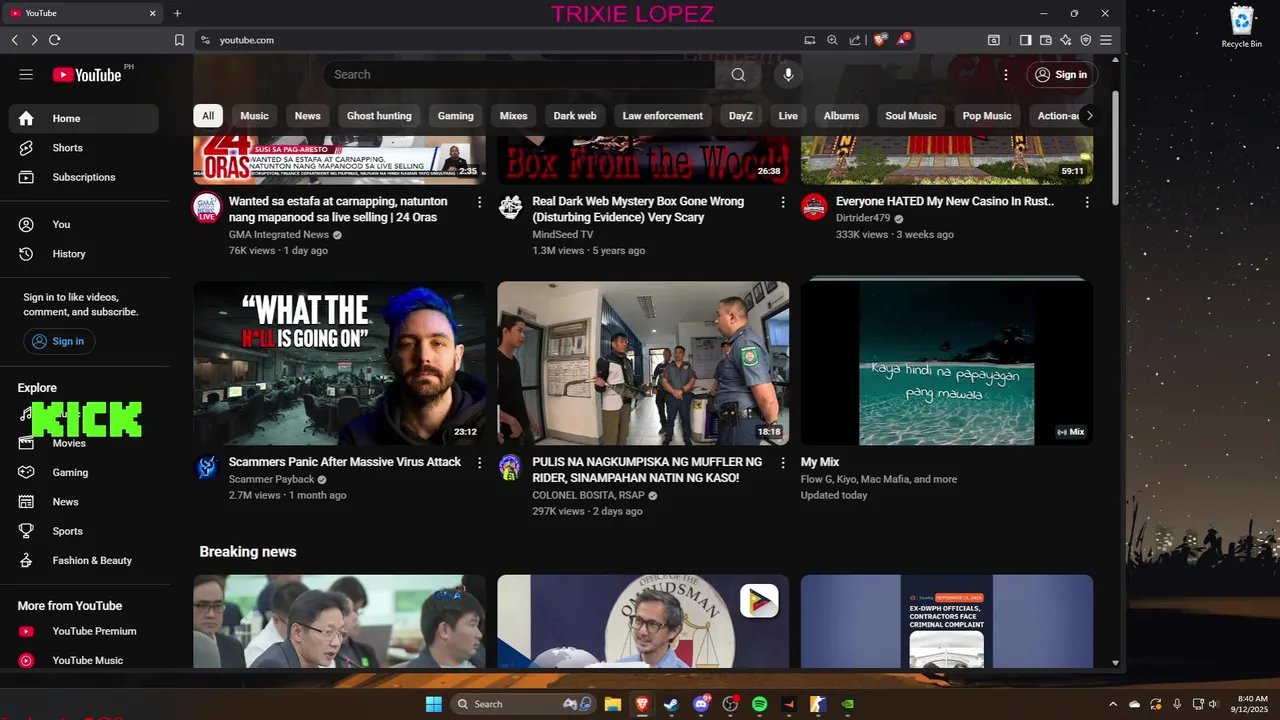This screenshot has height=720, width=1280.
Task: Open options for the 24 Oras video
Action: 479,202
